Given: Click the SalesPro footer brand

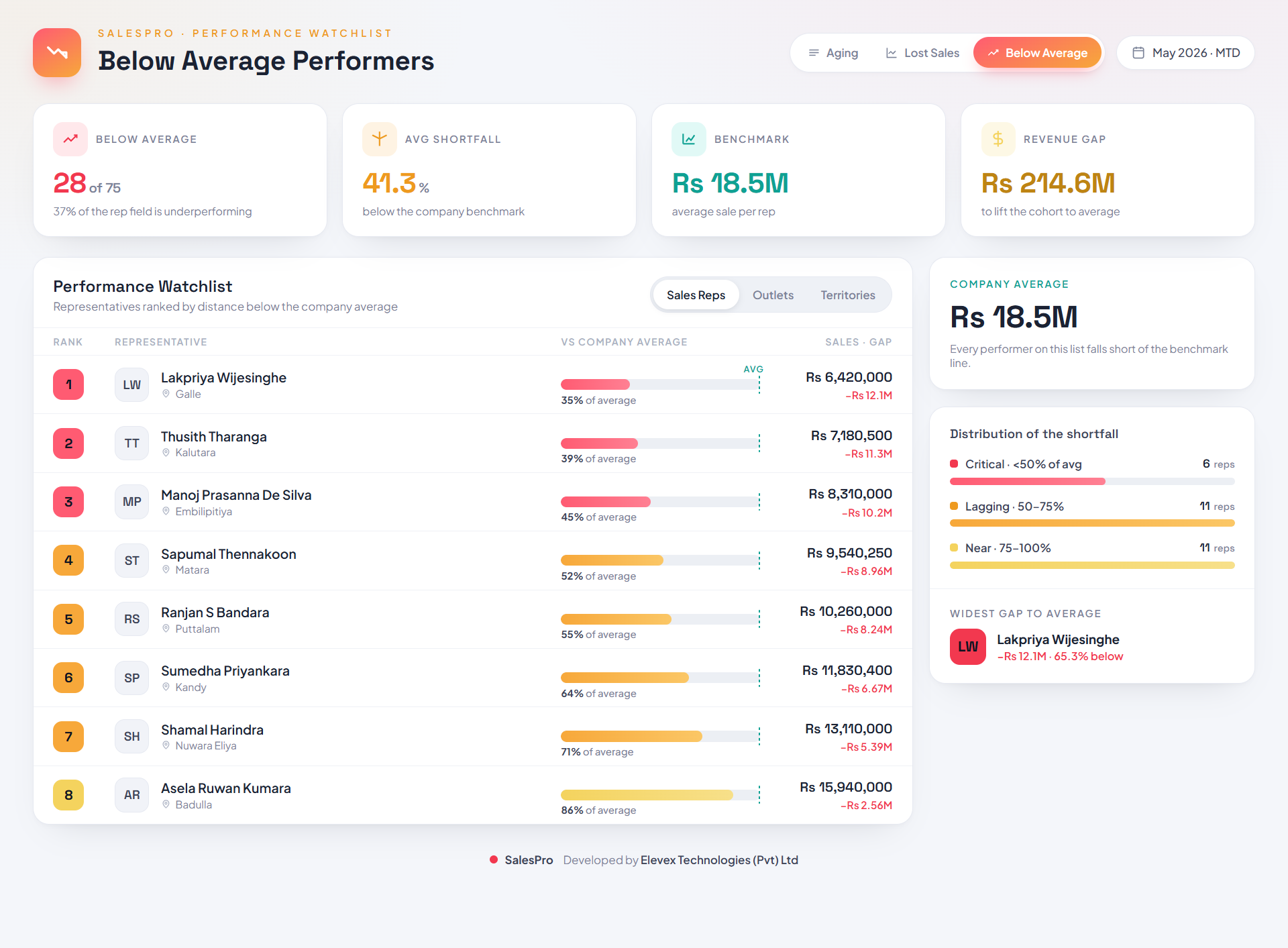Looking at the screenshot, I should pyautogui.click(x=529, y=860).
